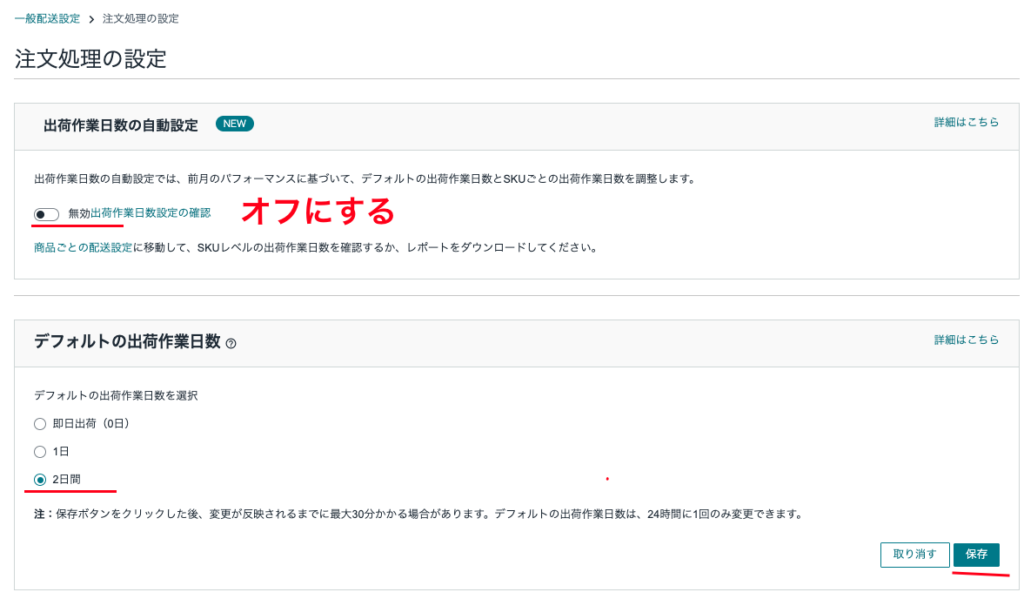Choose the 1日 radio option

coord(41,451)
